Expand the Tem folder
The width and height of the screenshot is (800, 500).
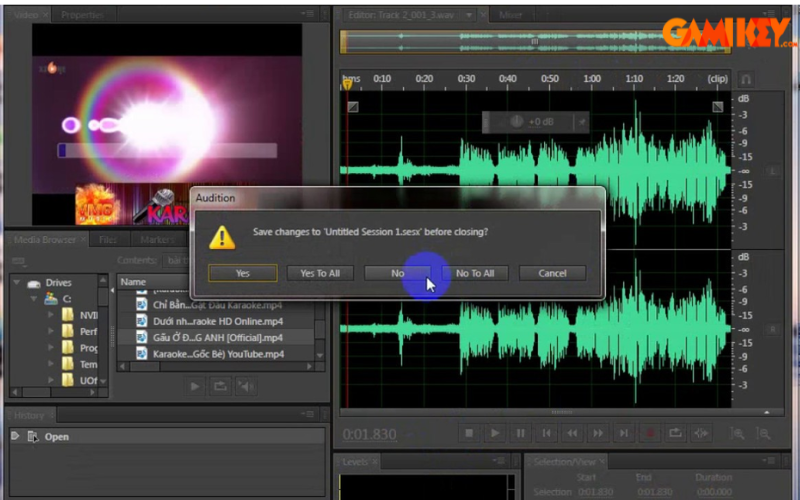51,364
